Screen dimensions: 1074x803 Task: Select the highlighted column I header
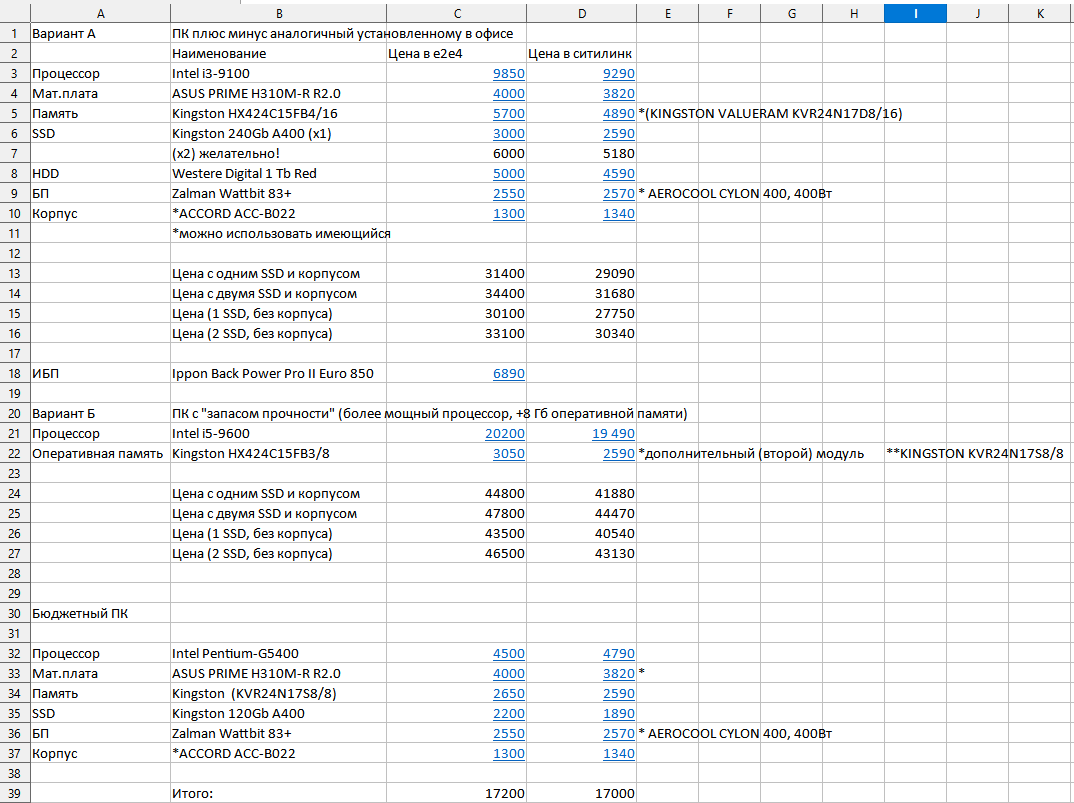915,13
